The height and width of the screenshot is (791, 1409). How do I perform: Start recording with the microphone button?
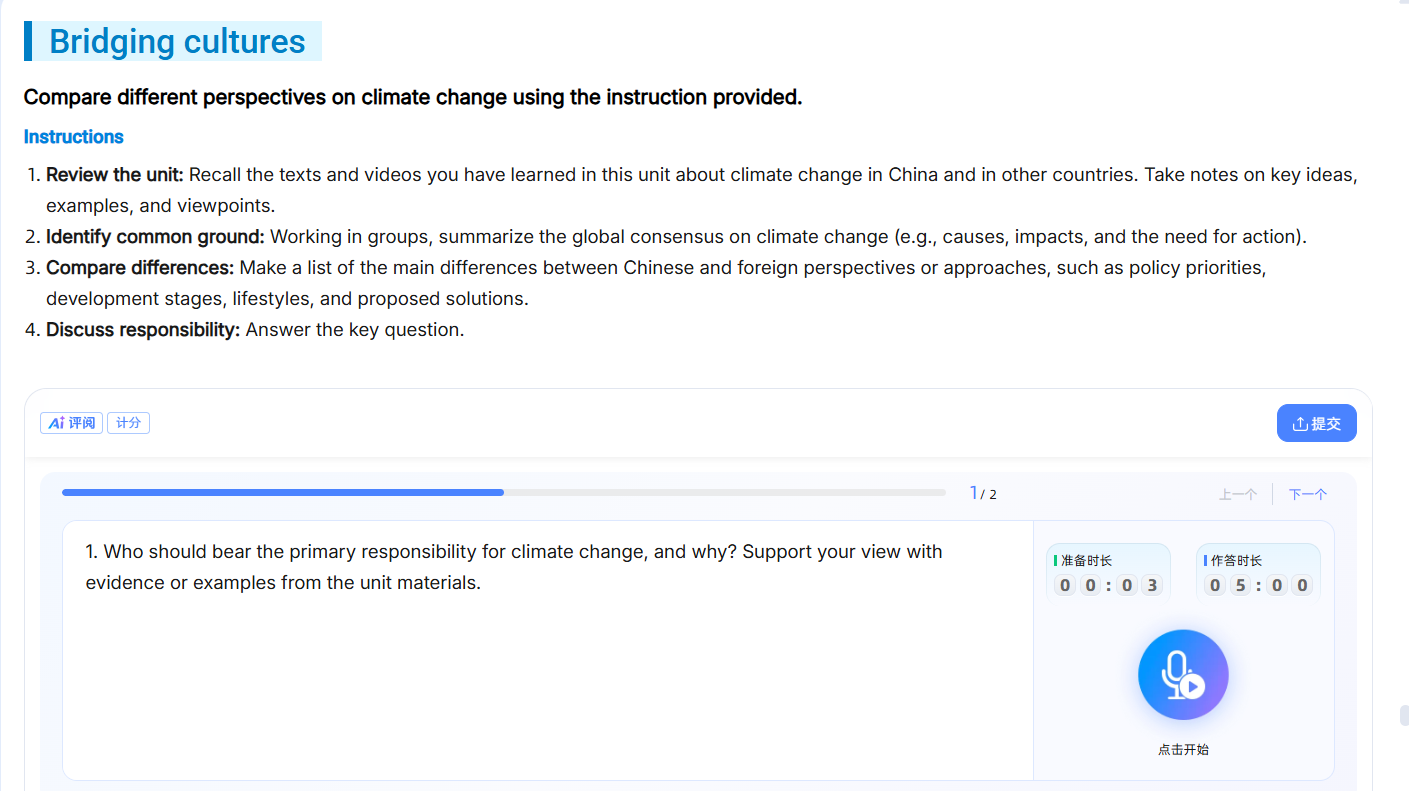pos(1183,675)
